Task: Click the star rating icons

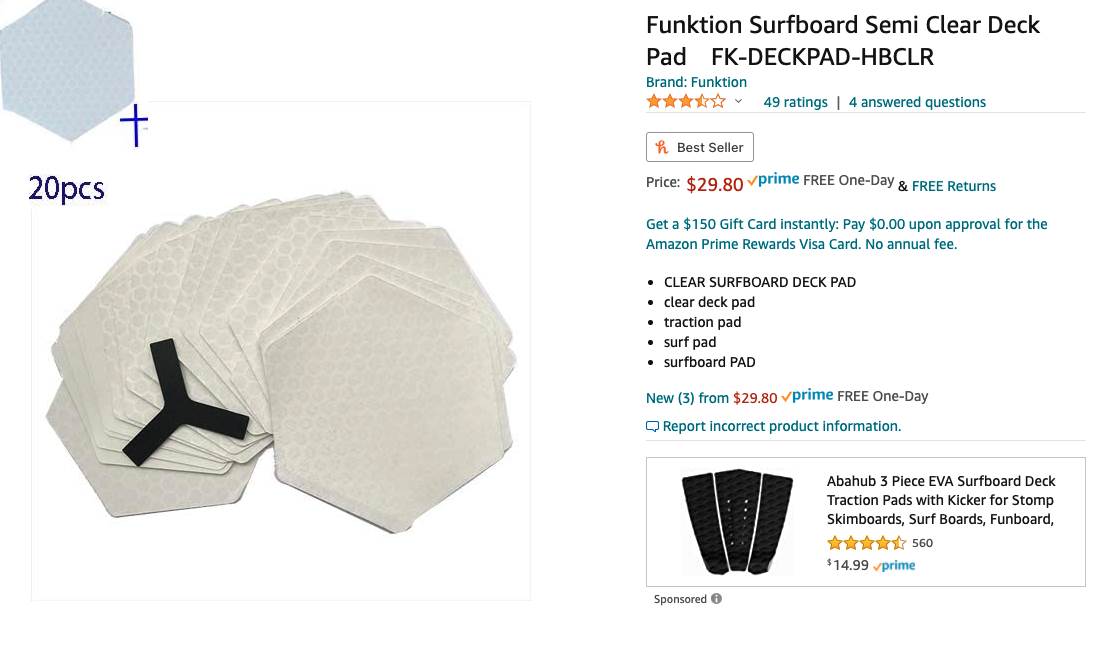Action: [686, 101]
